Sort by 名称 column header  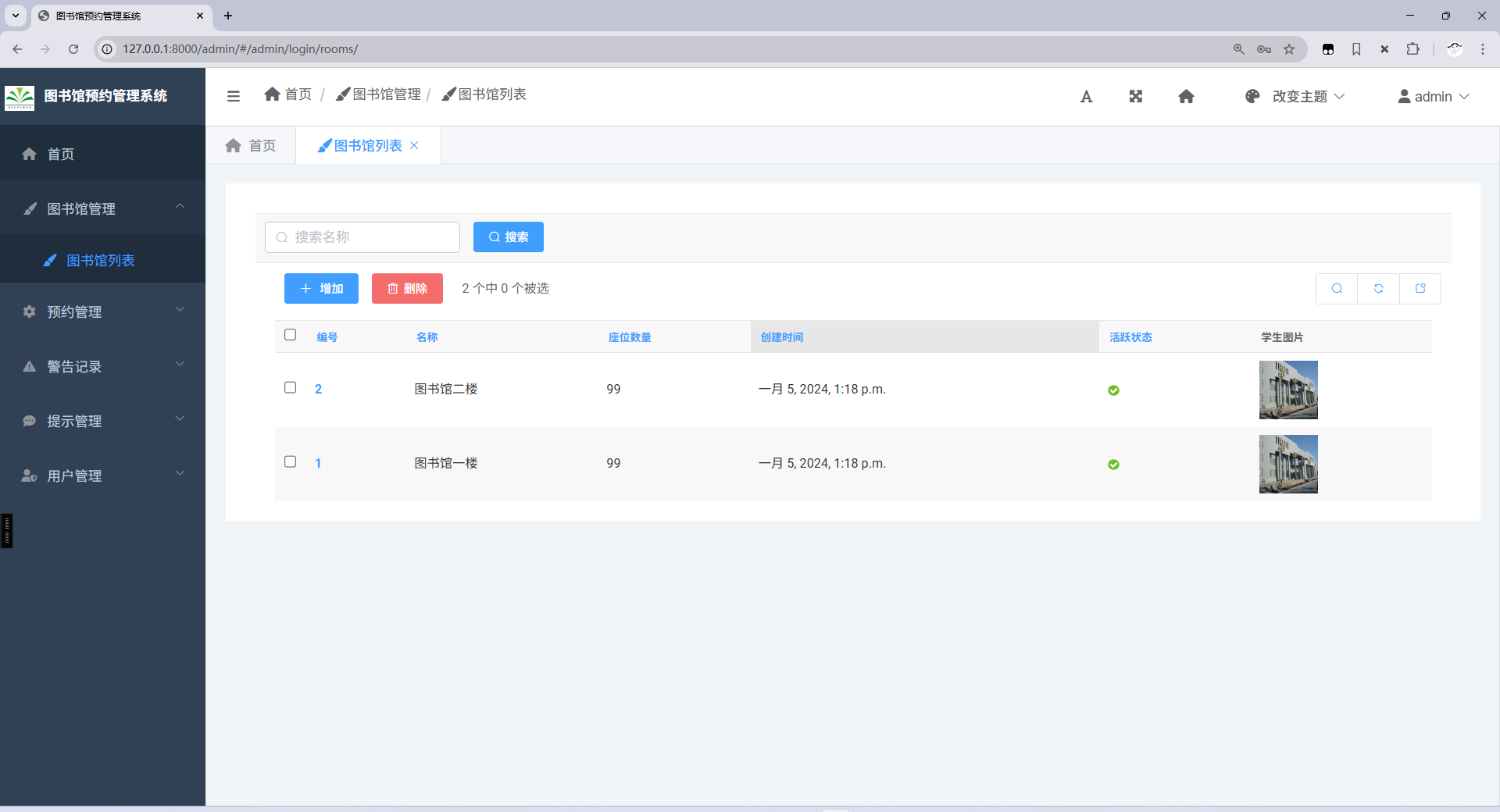[427, 337]
